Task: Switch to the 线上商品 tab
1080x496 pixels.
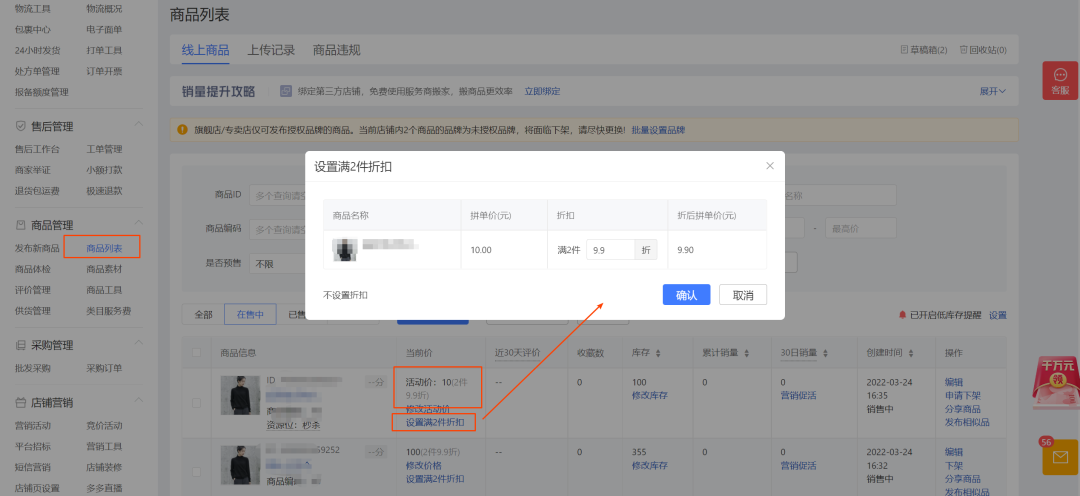Action: tap(205, 50)
